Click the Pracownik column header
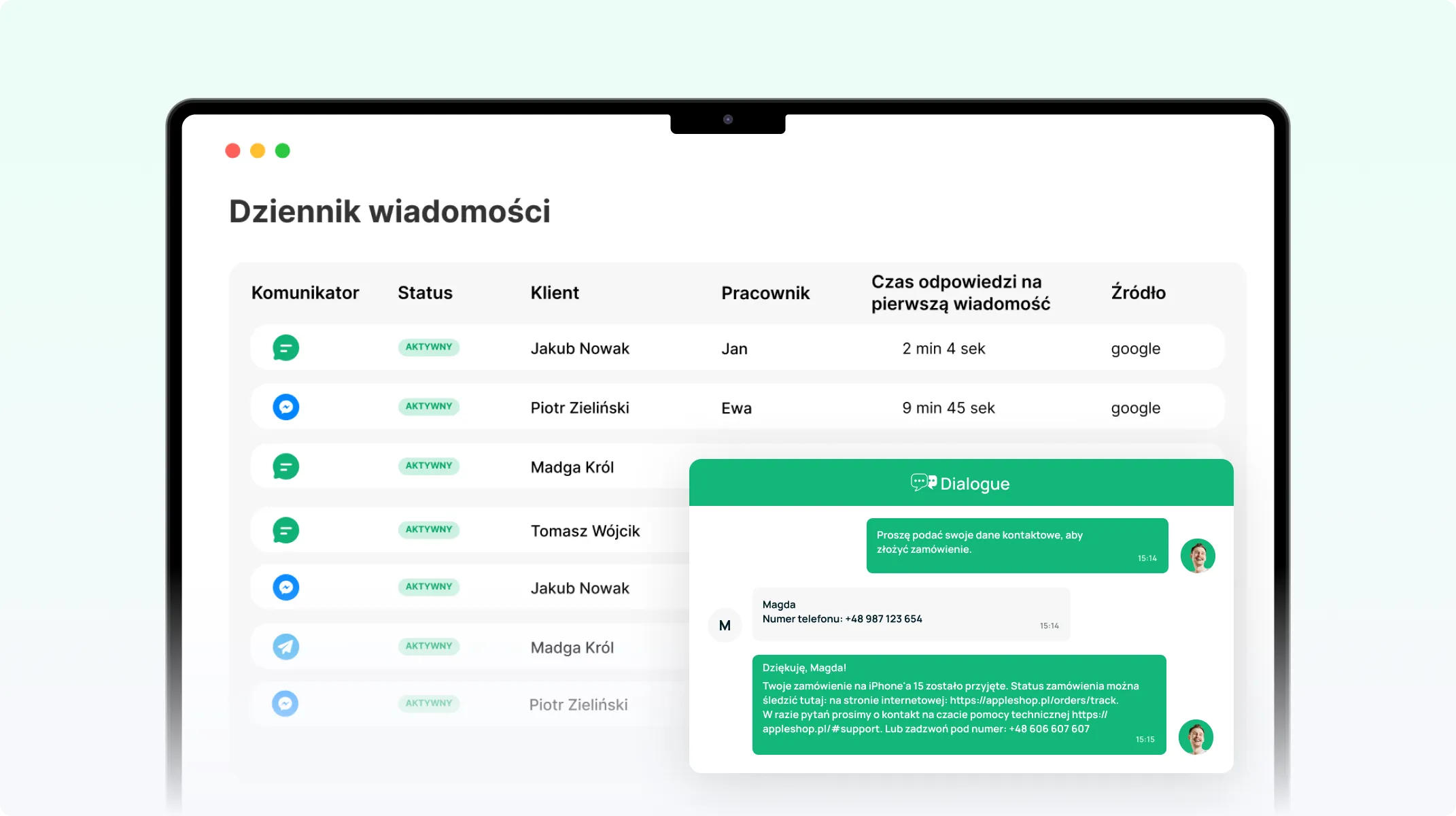The width and height of the screenshot is (1456, 816). (765, 292)
